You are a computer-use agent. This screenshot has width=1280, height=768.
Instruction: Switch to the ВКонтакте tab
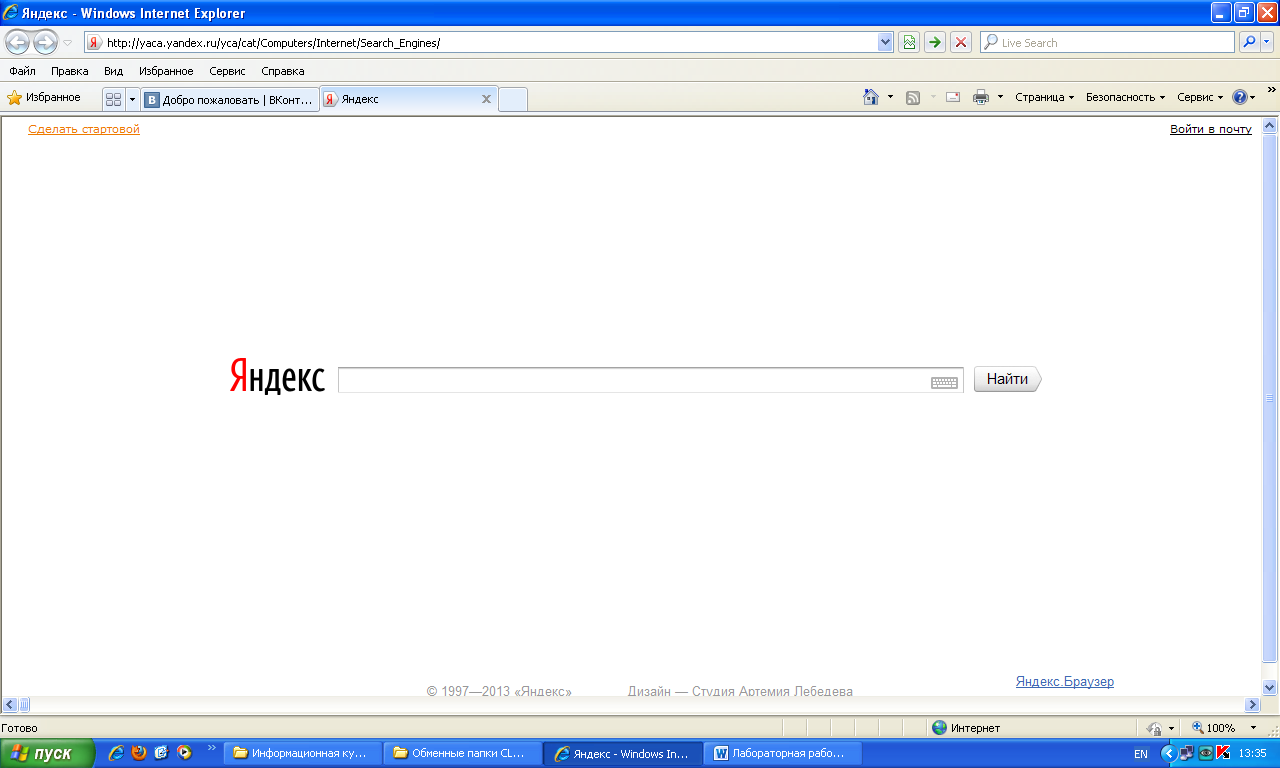pos(230,99)
